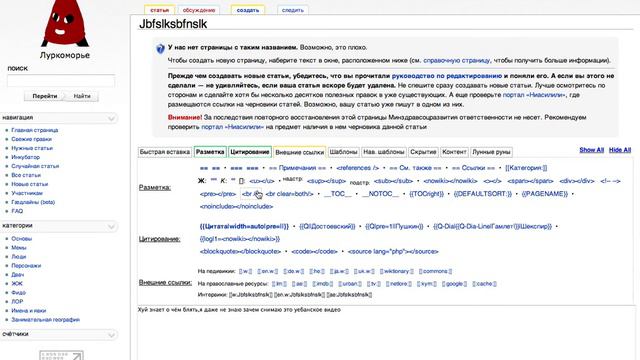640x360 pixels.
Task: Toggle the Быстрая вставка panel tab
Action: [165, 152]
